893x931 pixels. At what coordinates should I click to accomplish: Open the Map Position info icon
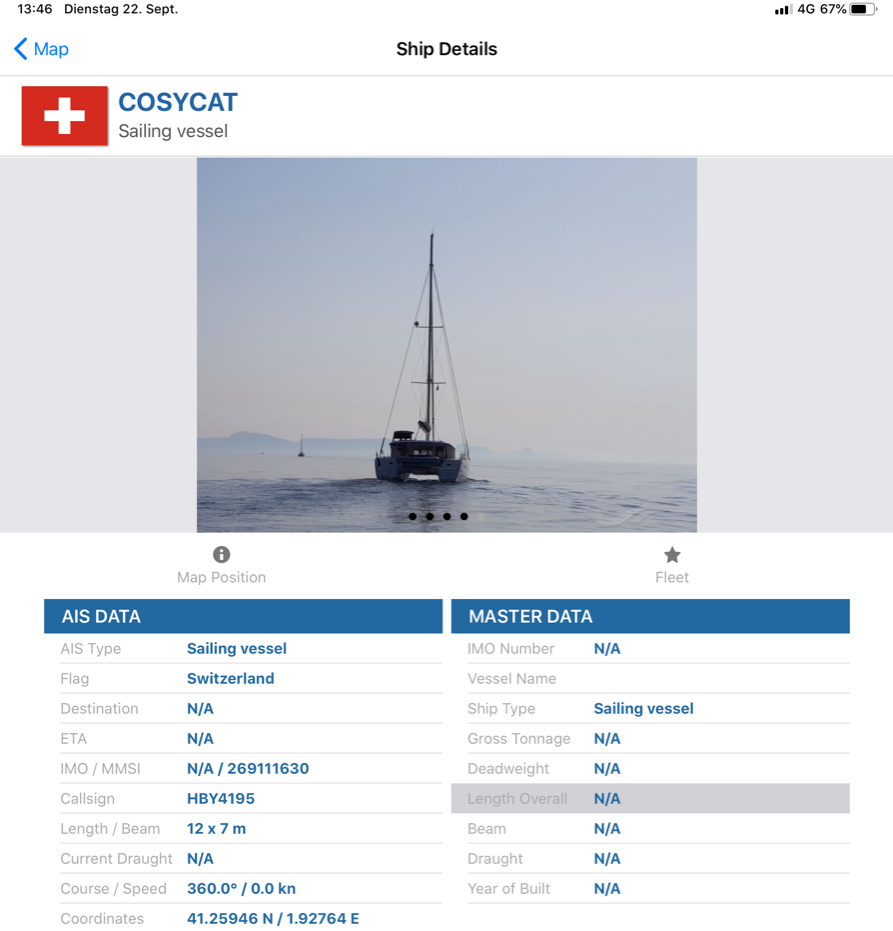[221, 555]
